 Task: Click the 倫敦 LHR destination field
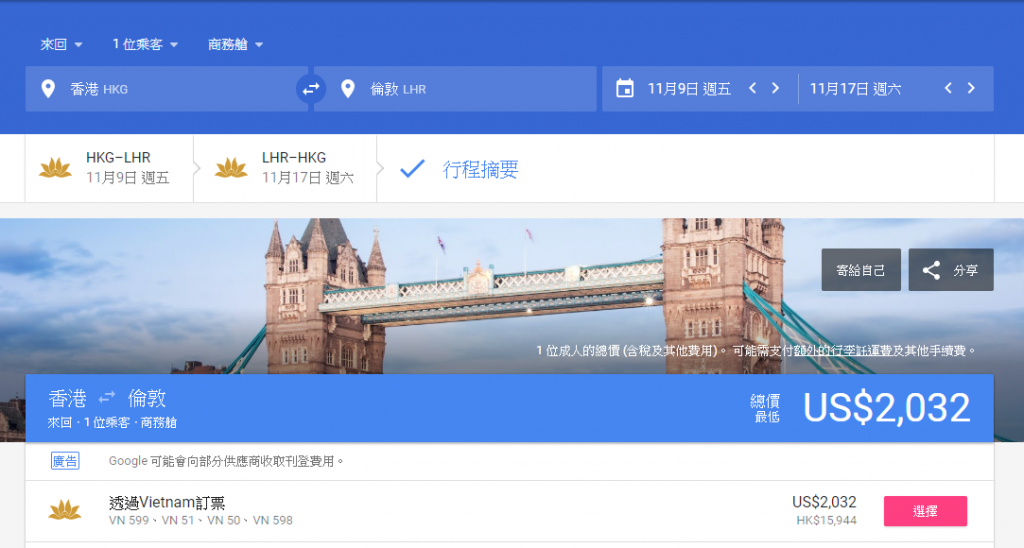(x=455, y=89)
